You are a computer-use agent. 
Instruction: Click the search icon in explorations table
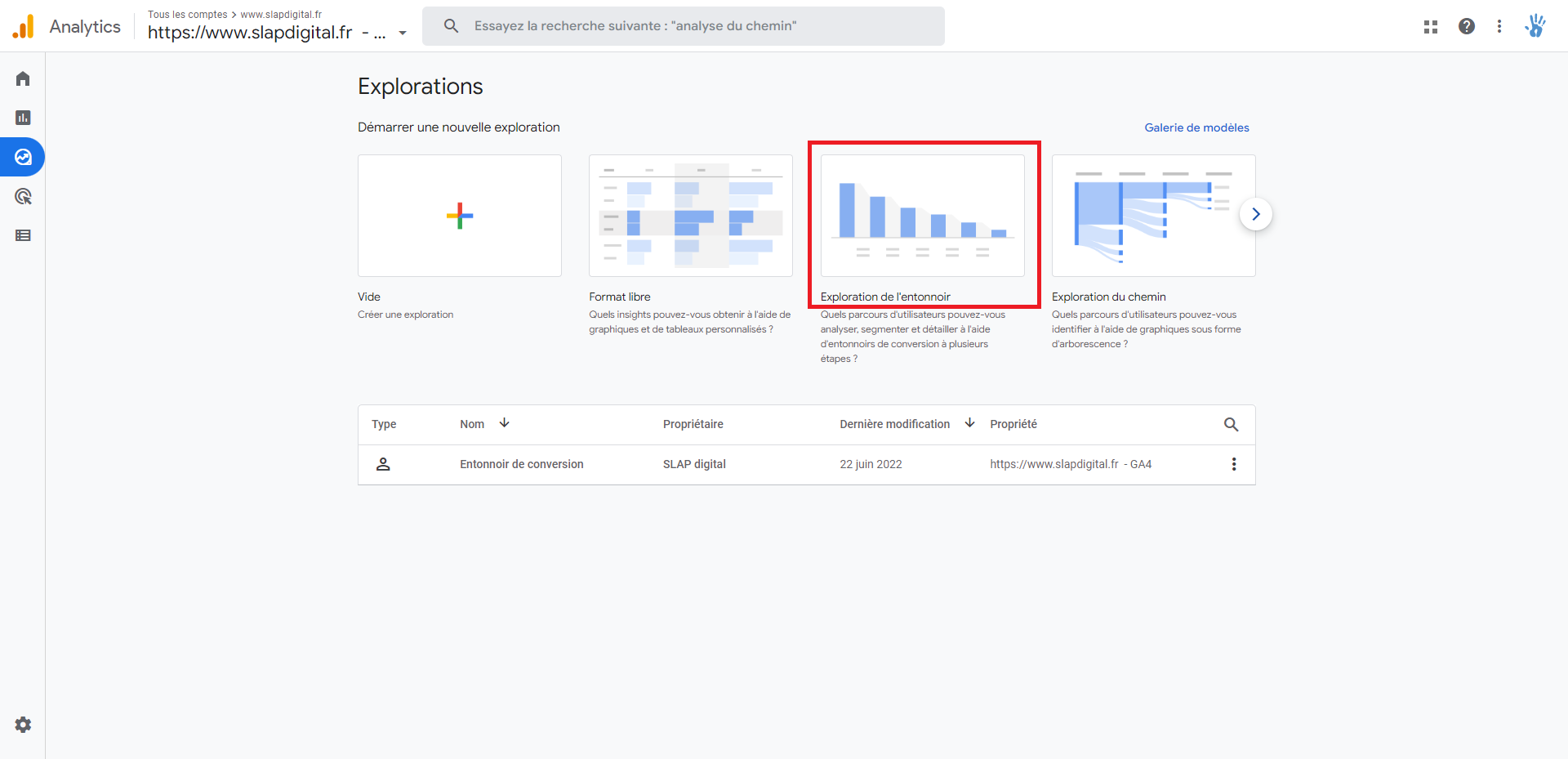pos(1231,424)
